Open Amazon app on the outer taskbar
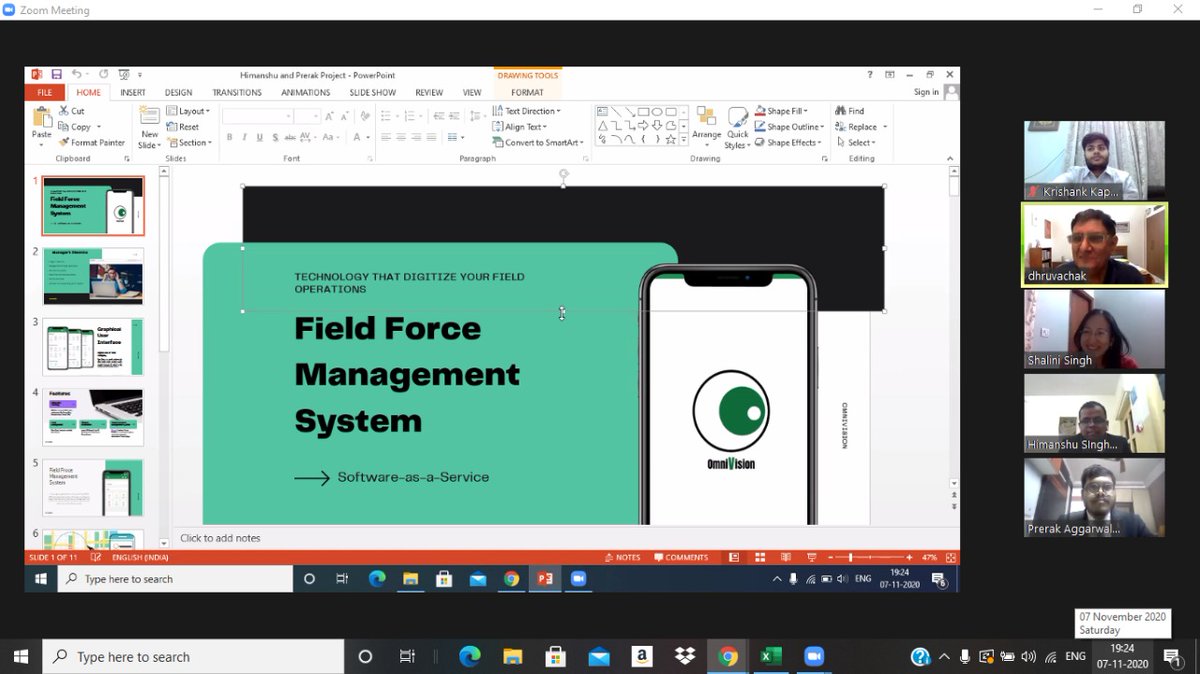Image resolution: width=1200 pixels, height=674 pixels. pyautogui.click(x=642, y=657)
